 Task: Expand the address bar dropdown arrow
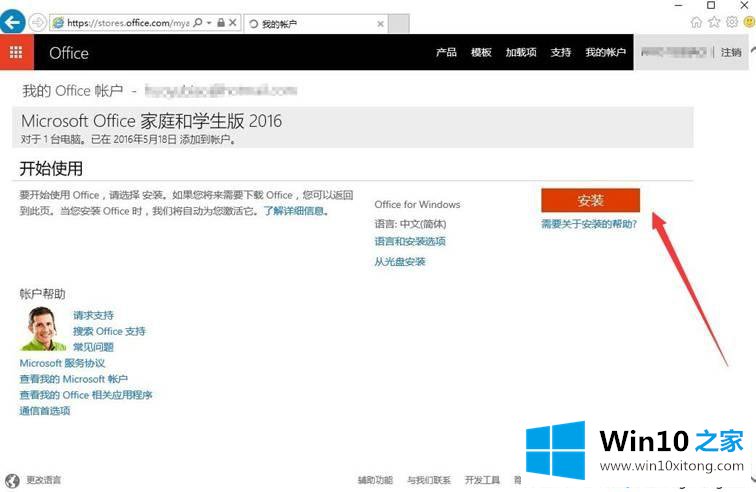click(209, 23)
